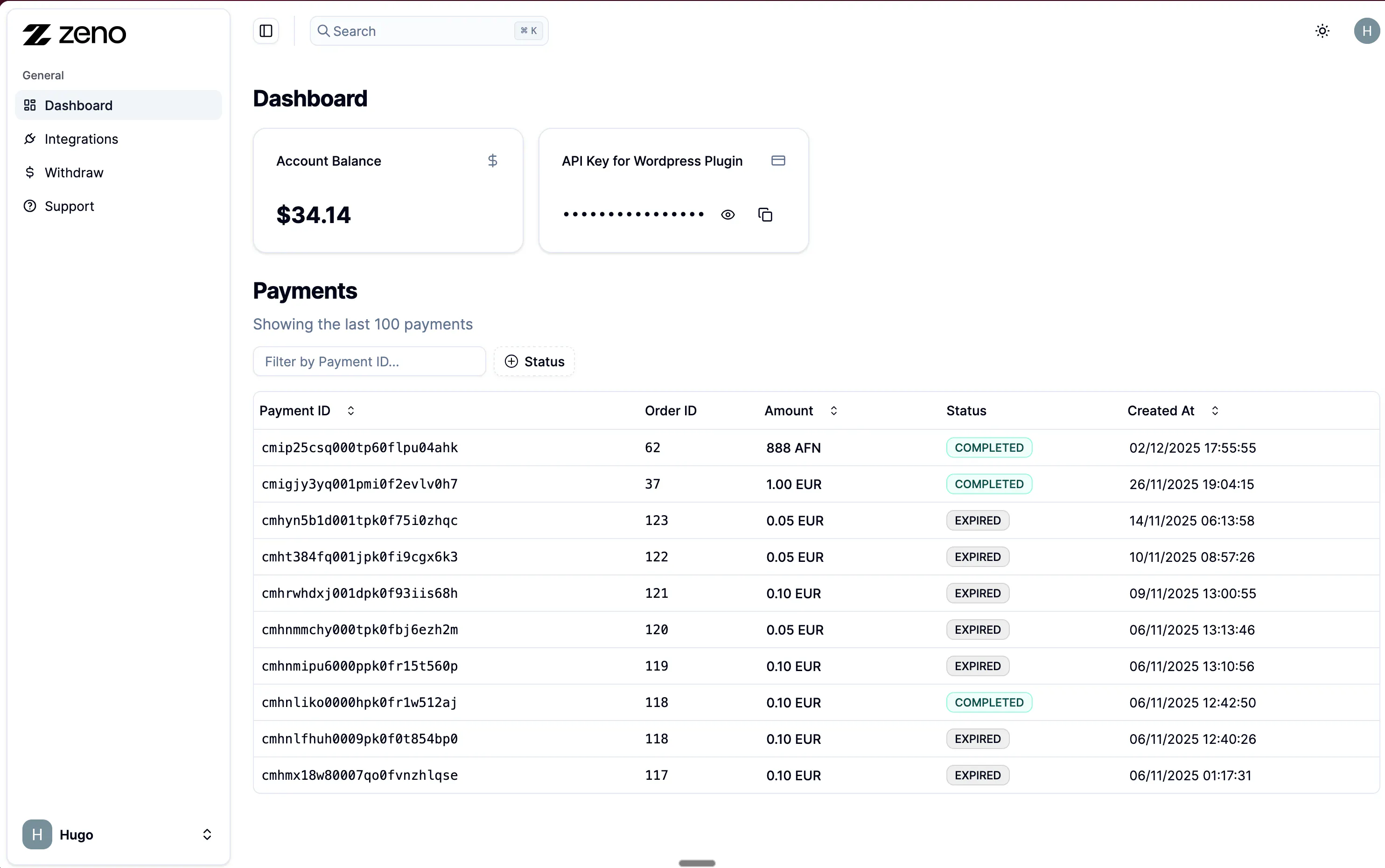Screen dimensions: 1385x868
Task: Click the Support question mark icon
Action: click(30, 206)
